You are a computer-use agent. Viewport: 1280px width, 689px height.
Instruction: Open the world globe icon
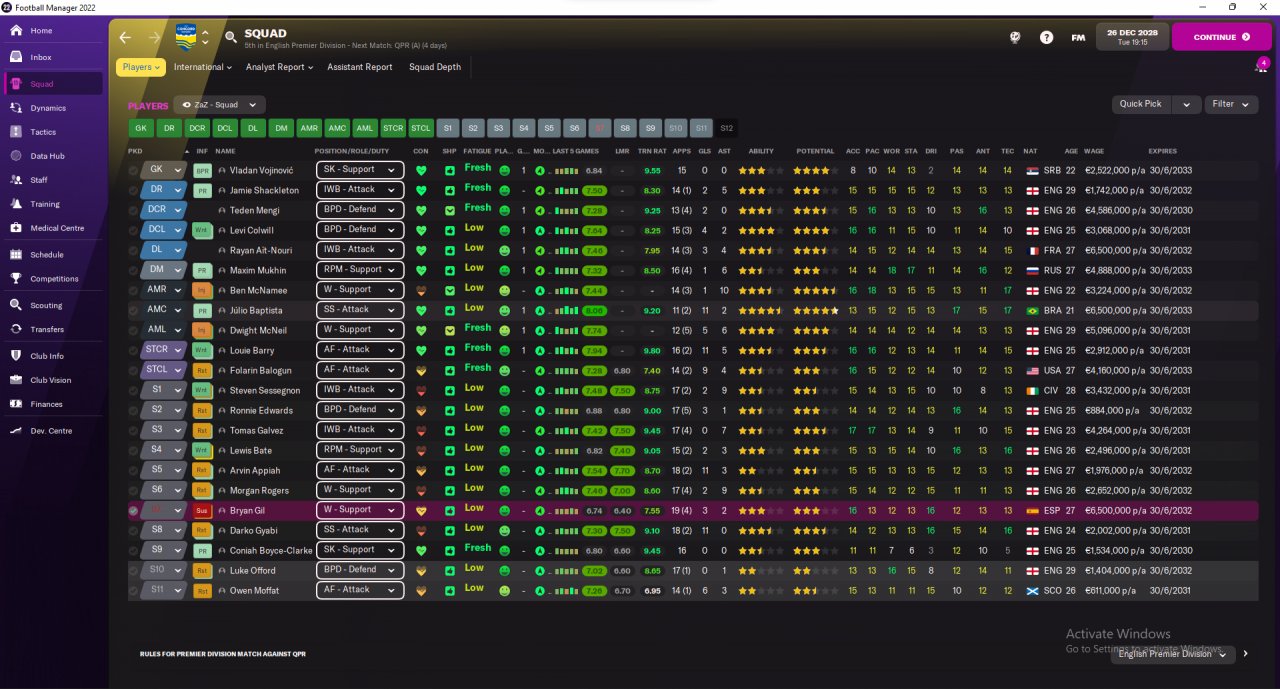pos(1015,37)
